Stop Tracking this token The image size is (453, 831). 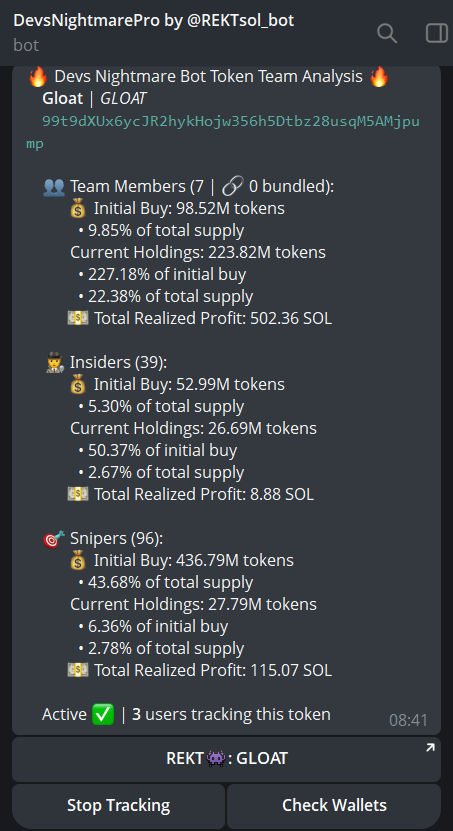(118, 806)
